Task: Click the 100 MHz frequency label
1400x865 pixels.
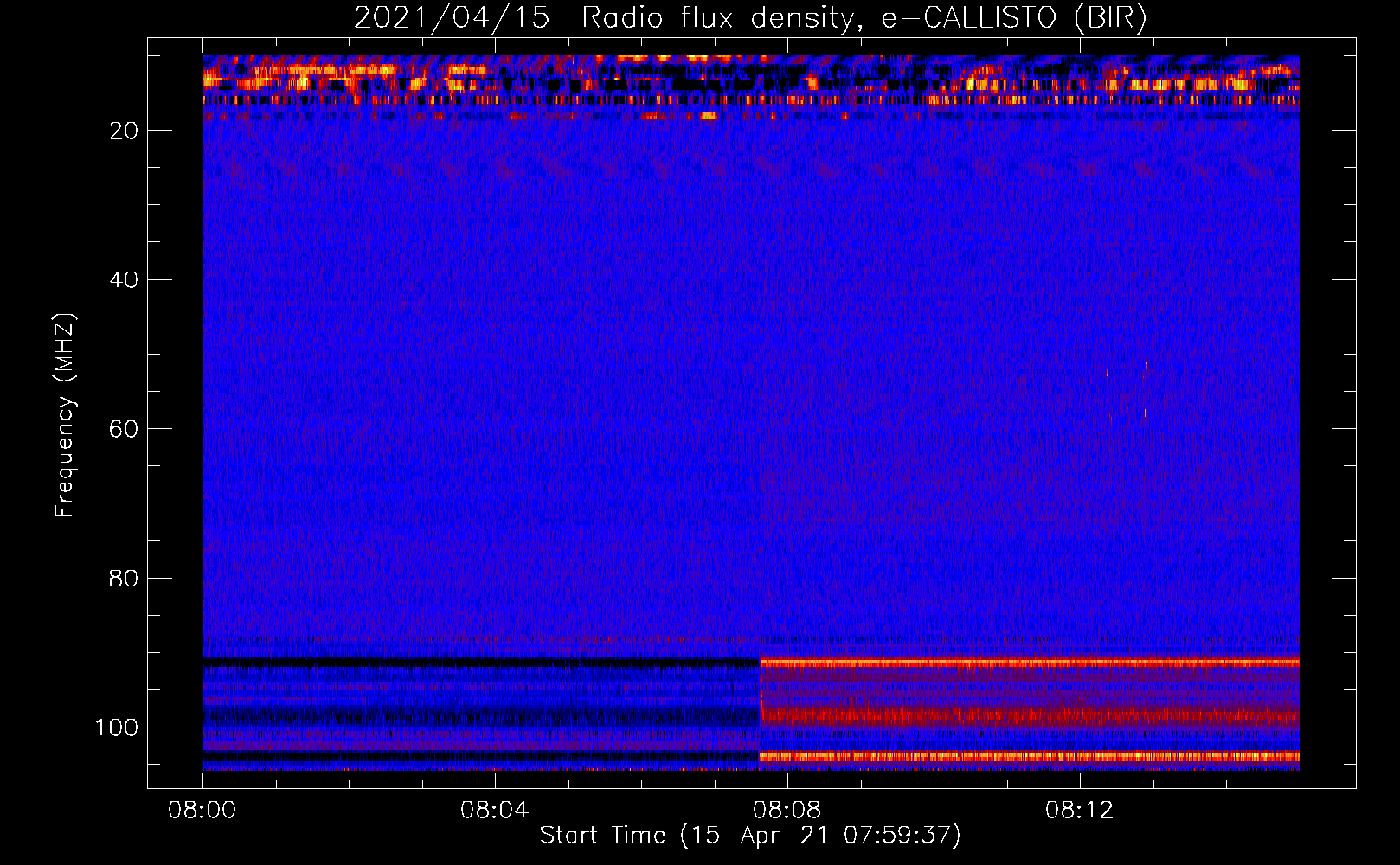Action: coord(117,727)
